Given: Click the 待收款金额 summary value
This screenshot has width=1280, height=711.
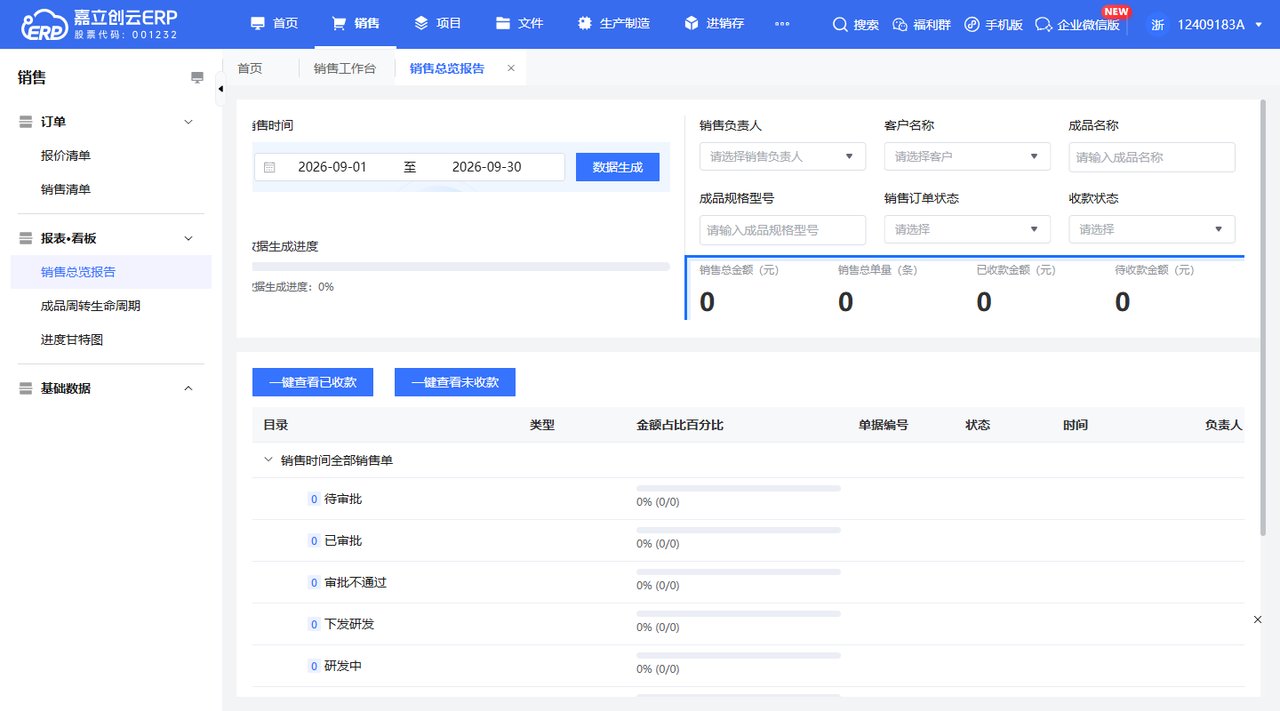Looking at the screenshot, I should [1122, 302].
